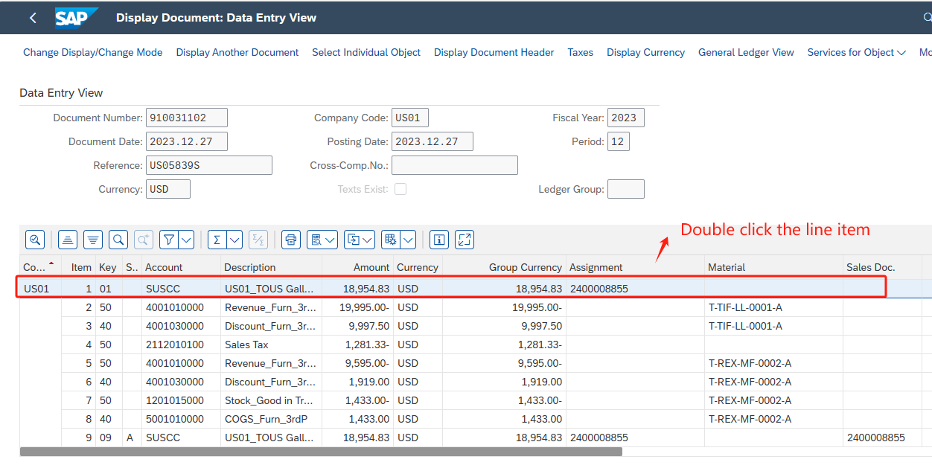Toggle the Texts Exist checkbox

coord(400,189)
